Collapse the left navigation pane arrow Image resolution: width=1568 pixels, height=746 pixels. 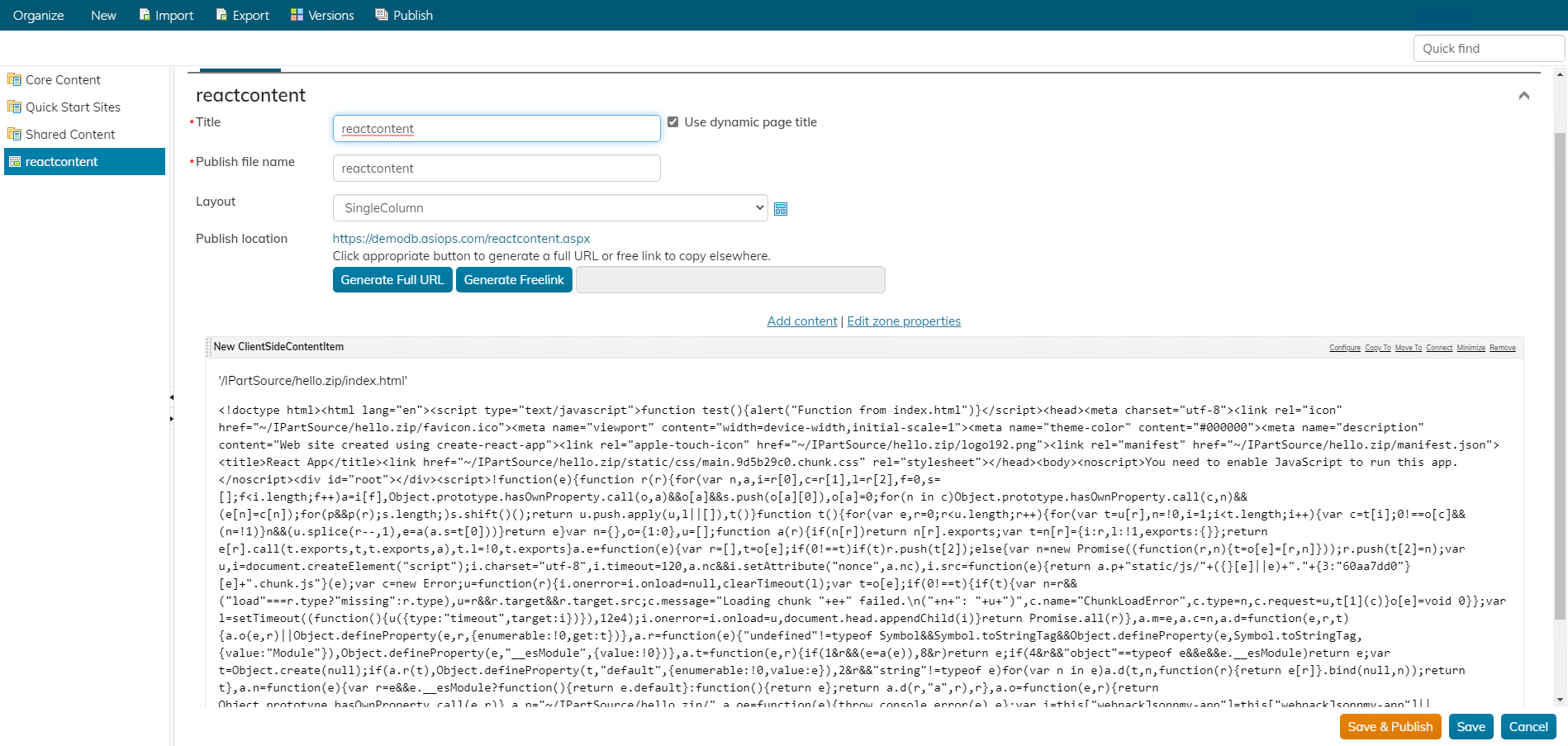(171, 397)
